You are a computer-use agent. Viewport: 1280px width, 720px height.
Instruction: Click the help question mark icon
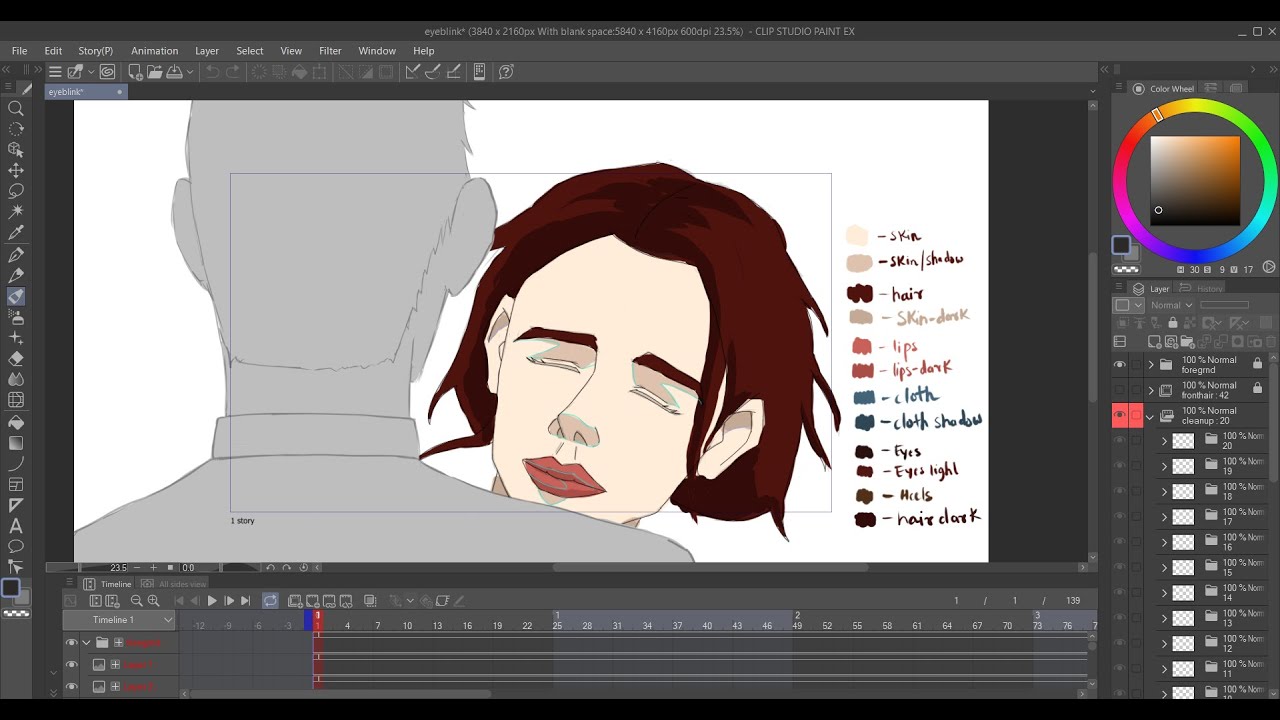[506, 72]
